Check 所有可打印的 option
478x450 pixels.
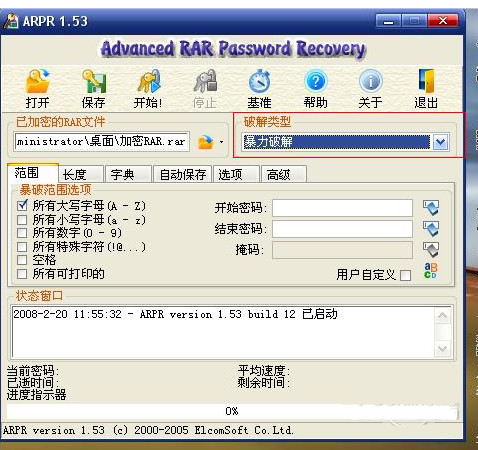22,274
